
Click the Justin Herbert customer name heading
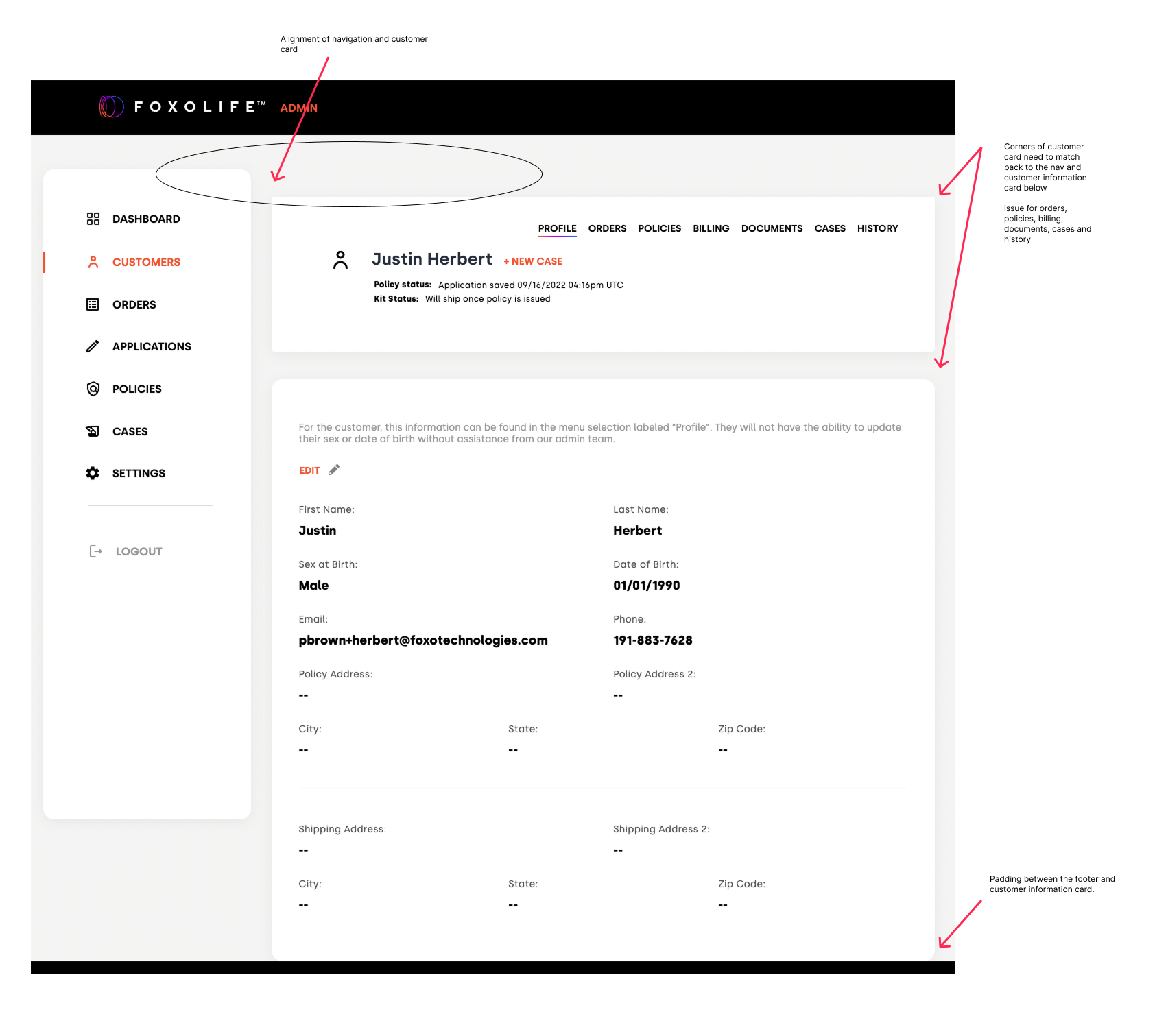click(432, 259)
